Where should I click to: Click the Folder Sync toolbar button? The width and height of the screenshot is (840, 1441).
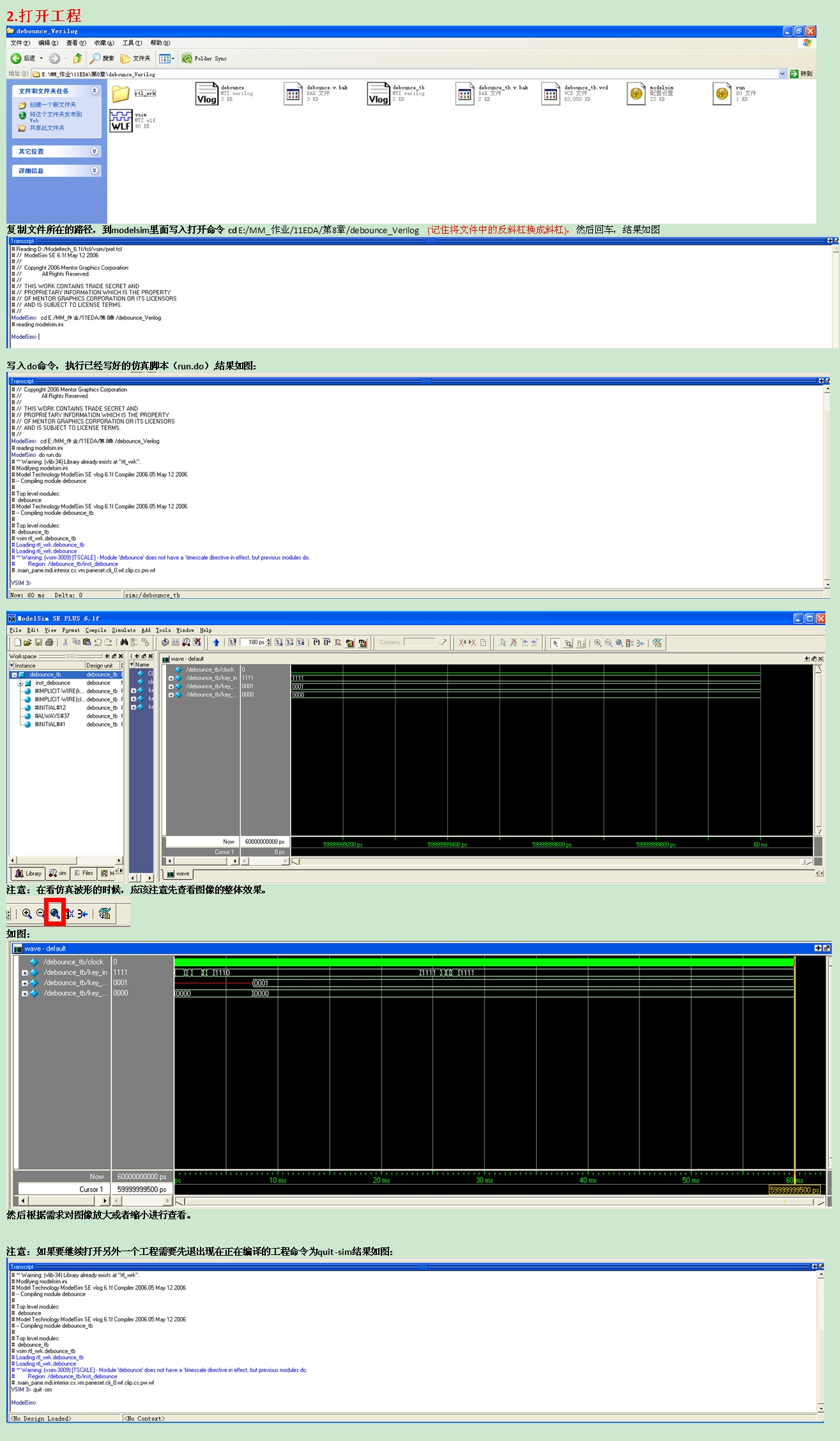click(204, 58)
